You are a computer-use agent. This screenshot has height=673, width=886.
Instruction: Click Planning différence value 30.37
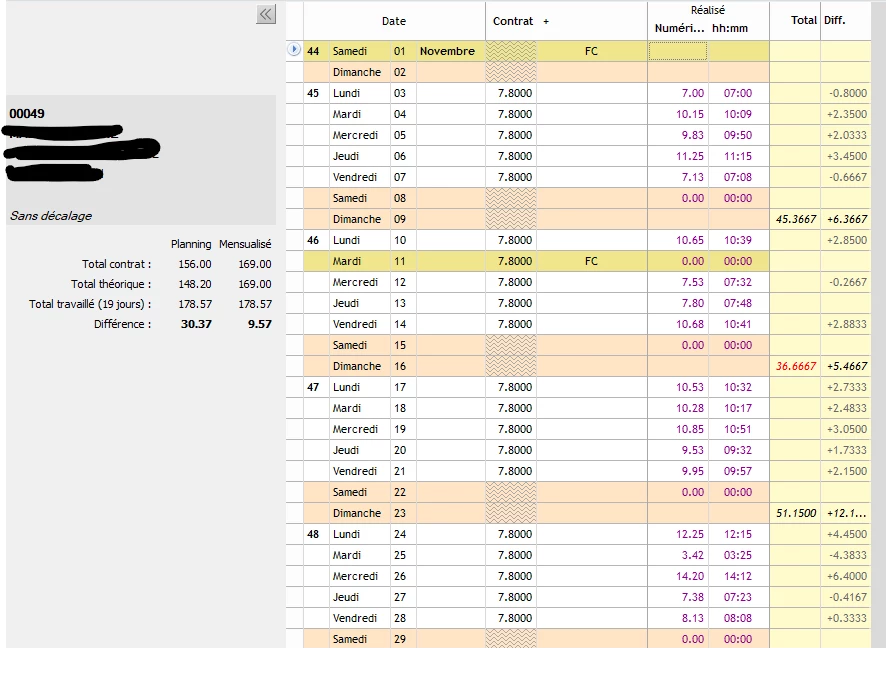pos(196,324)
